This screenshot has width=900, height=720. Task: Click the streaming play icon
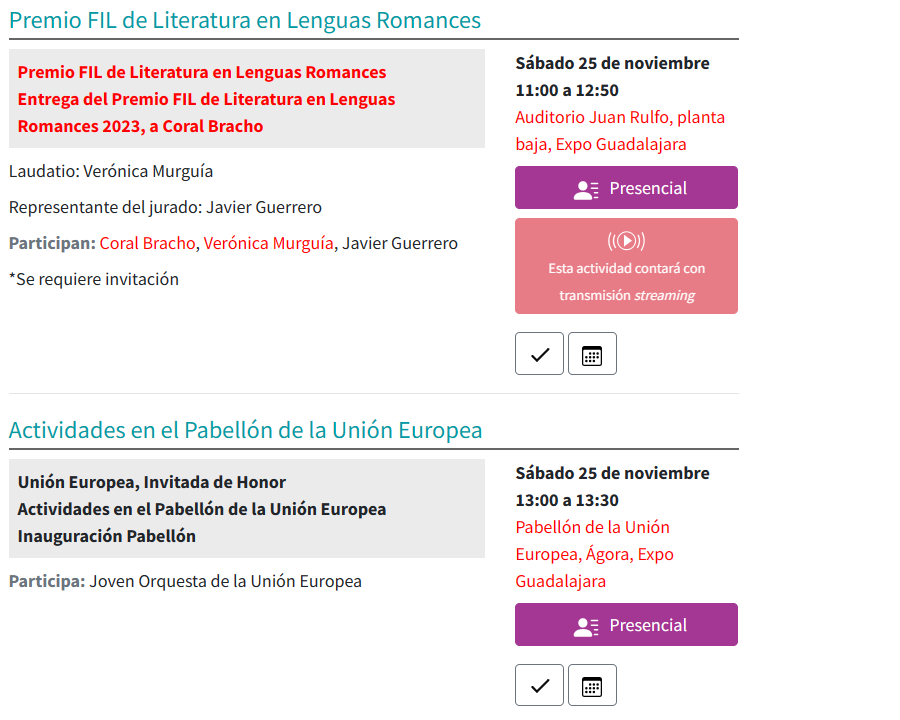click(x=626, y=241)
